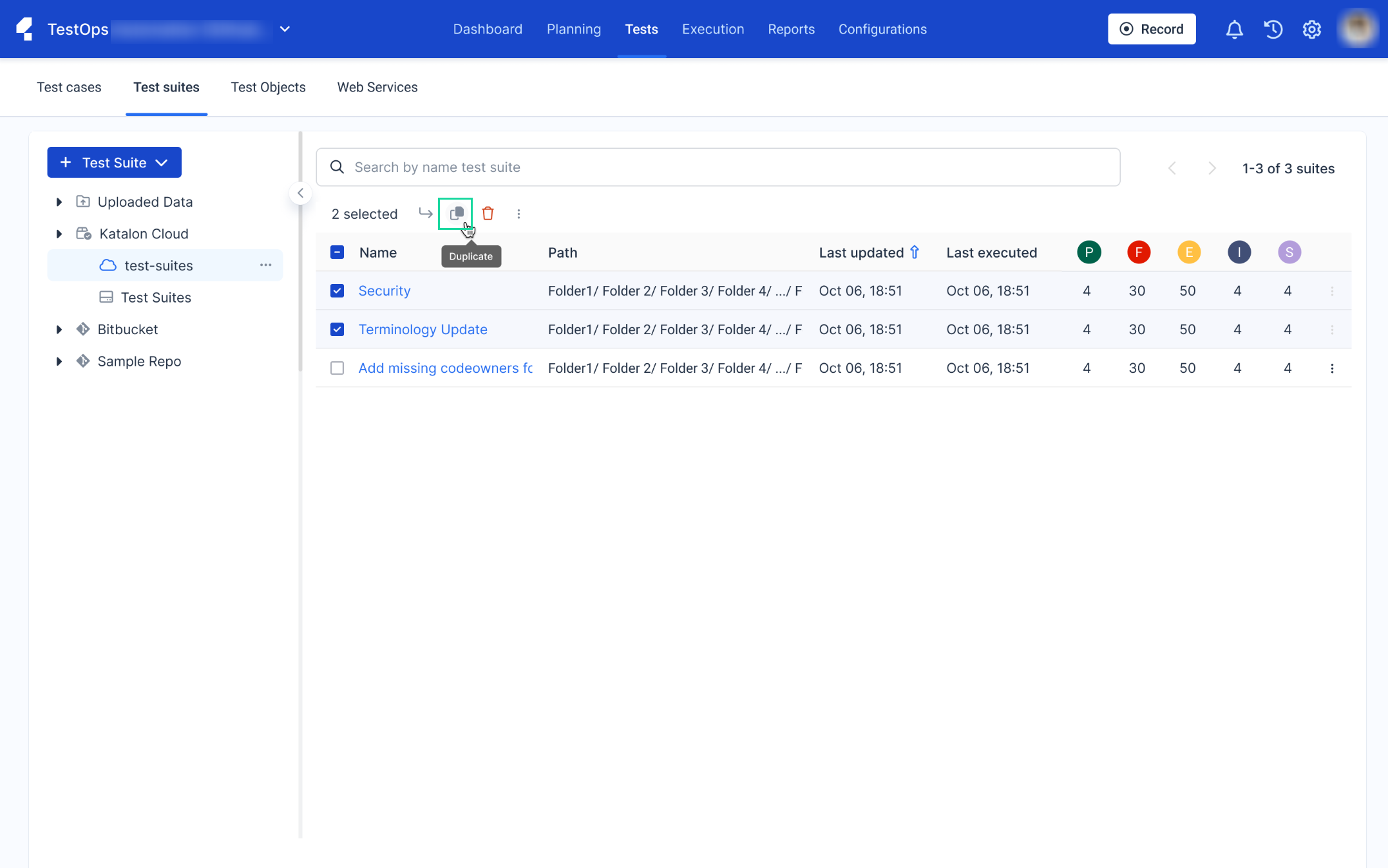Image resolution: width=1388 pixels, height=868 pixels.
Task: Collapse the sidebar with chevron button
Action: 300,193
